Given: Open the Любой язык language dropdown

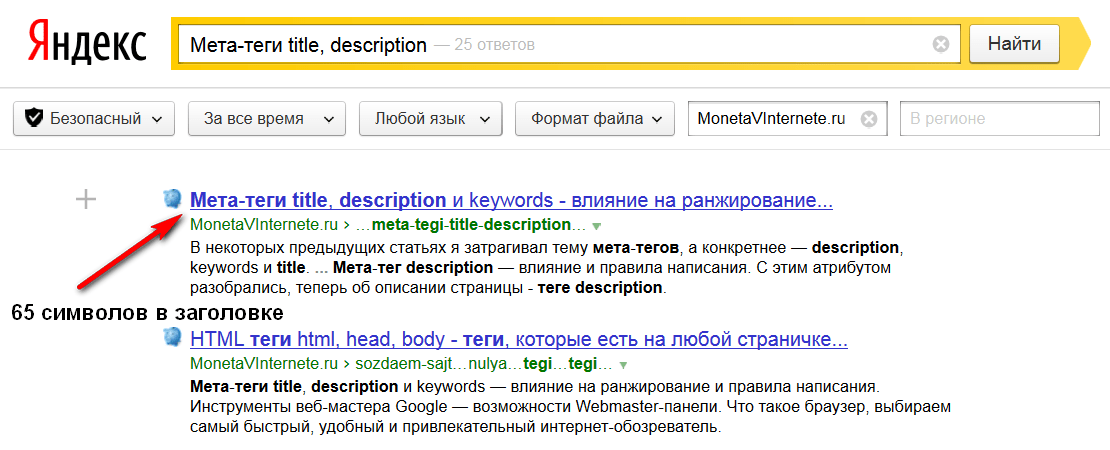Looking at the screenshot, I should pyautogui.click(x=431, y=119).
